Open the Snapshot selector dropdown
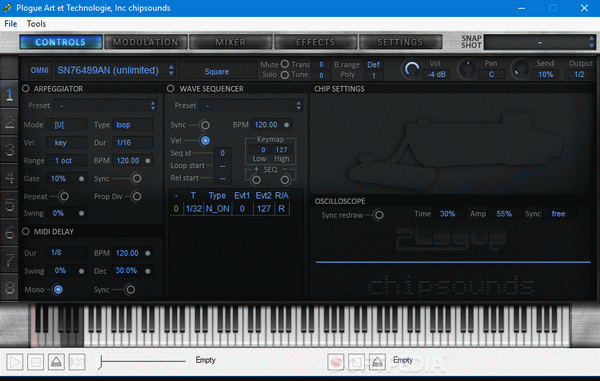The width and height of the screenshot is (600, 381). pyautogui.click(x=540, y=42)
